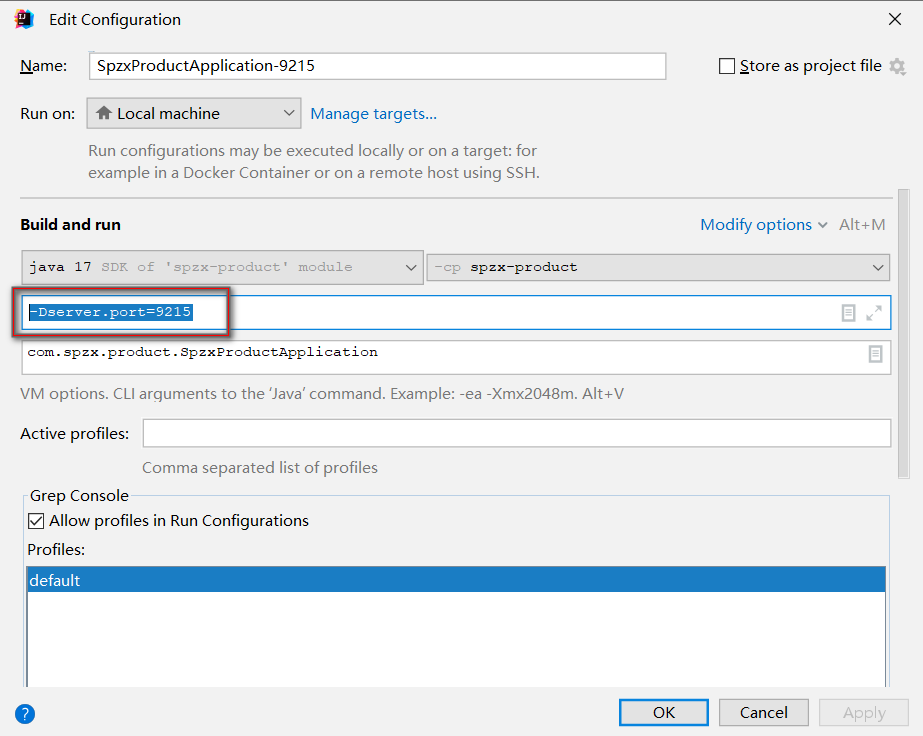This screenshot has height=736, width=923.
Task: Click the VM options insert macros icon
Action: tap(848, 313)
